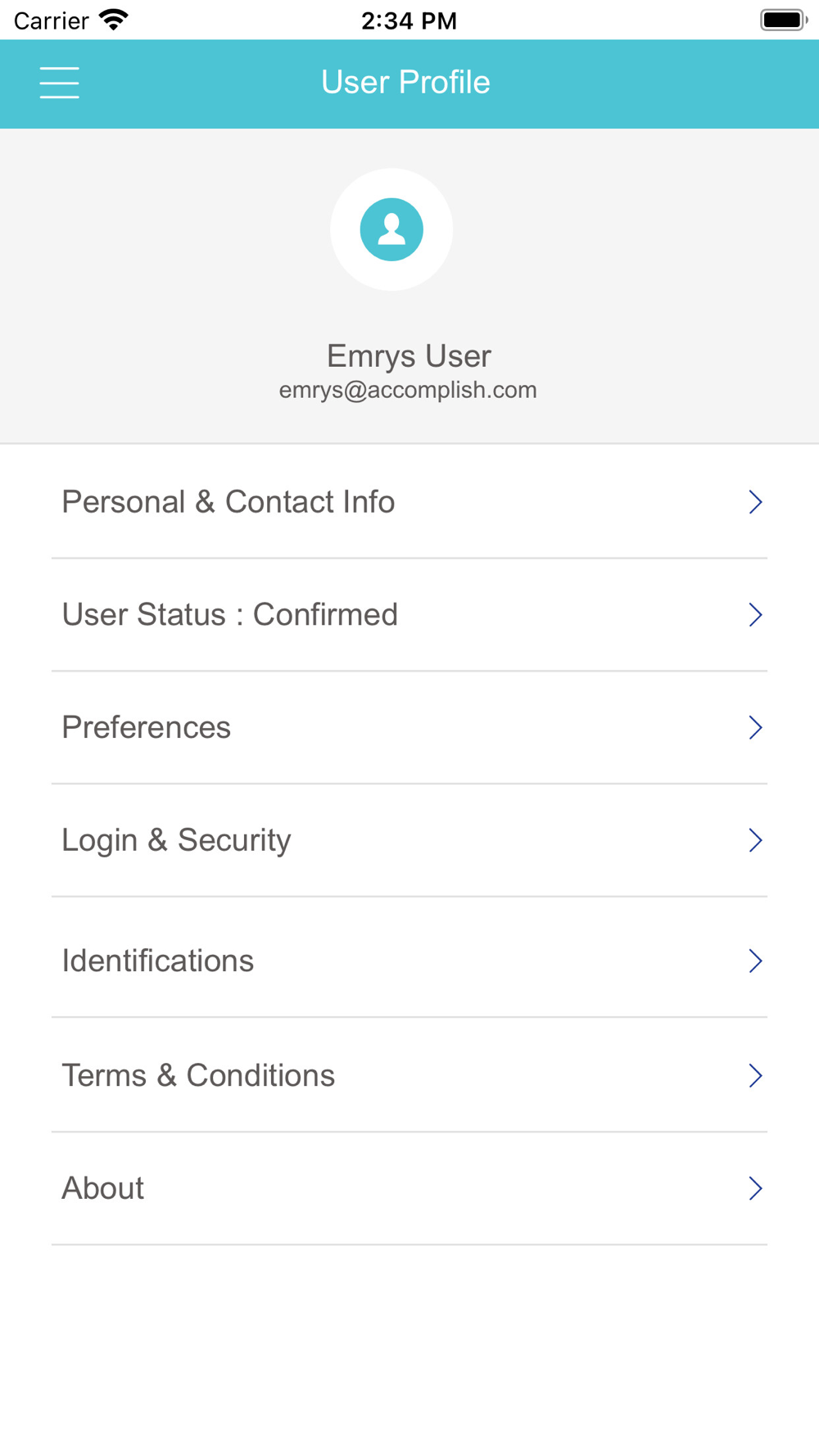The width and height of the screenshot is (819, 1456).
Task: Open Terms & Conditions
Action: point(409,1075)
